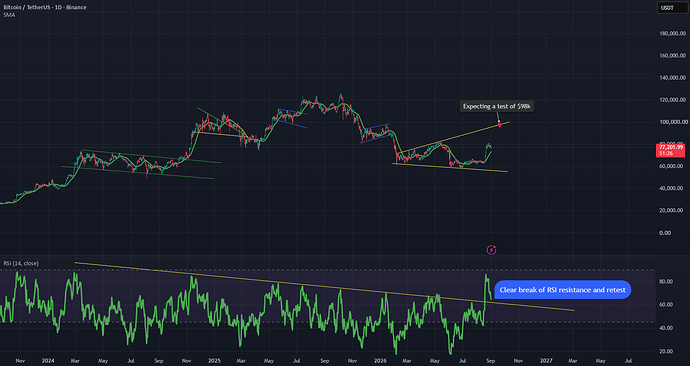Viewport: 690px width, 366px height.
Task: Click the 180,000.00 price axis label
Action: pyautogui.click(x=673, y=33)
